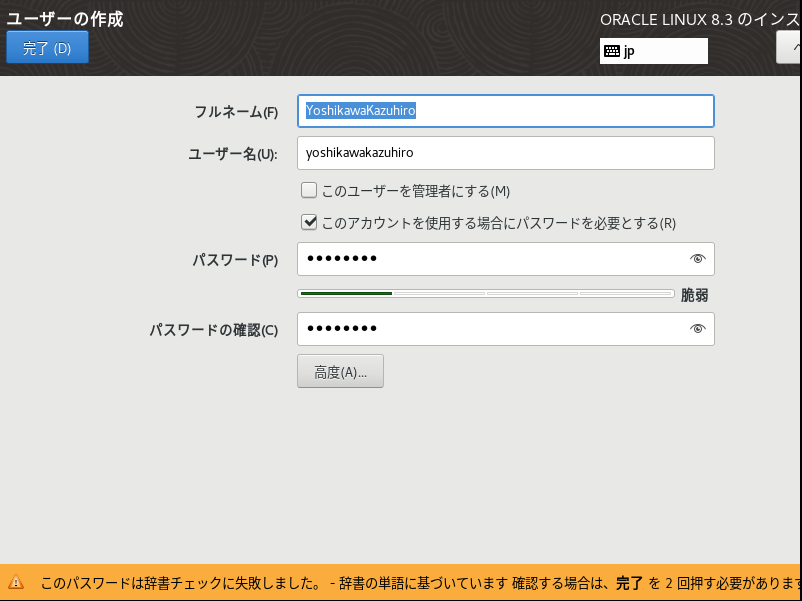The width and height of the screenshot is (802, 601).
Task: Click inside the パスワード input field
Action: (x=490, y=259)
